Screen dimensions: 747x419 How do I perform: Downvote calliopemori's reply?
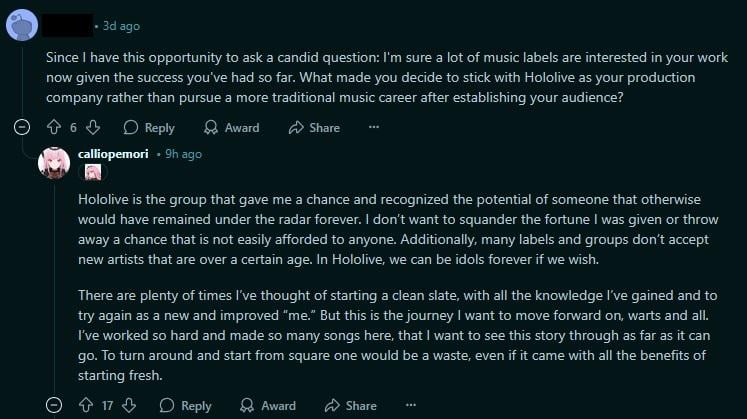click(x=129, y=405)
